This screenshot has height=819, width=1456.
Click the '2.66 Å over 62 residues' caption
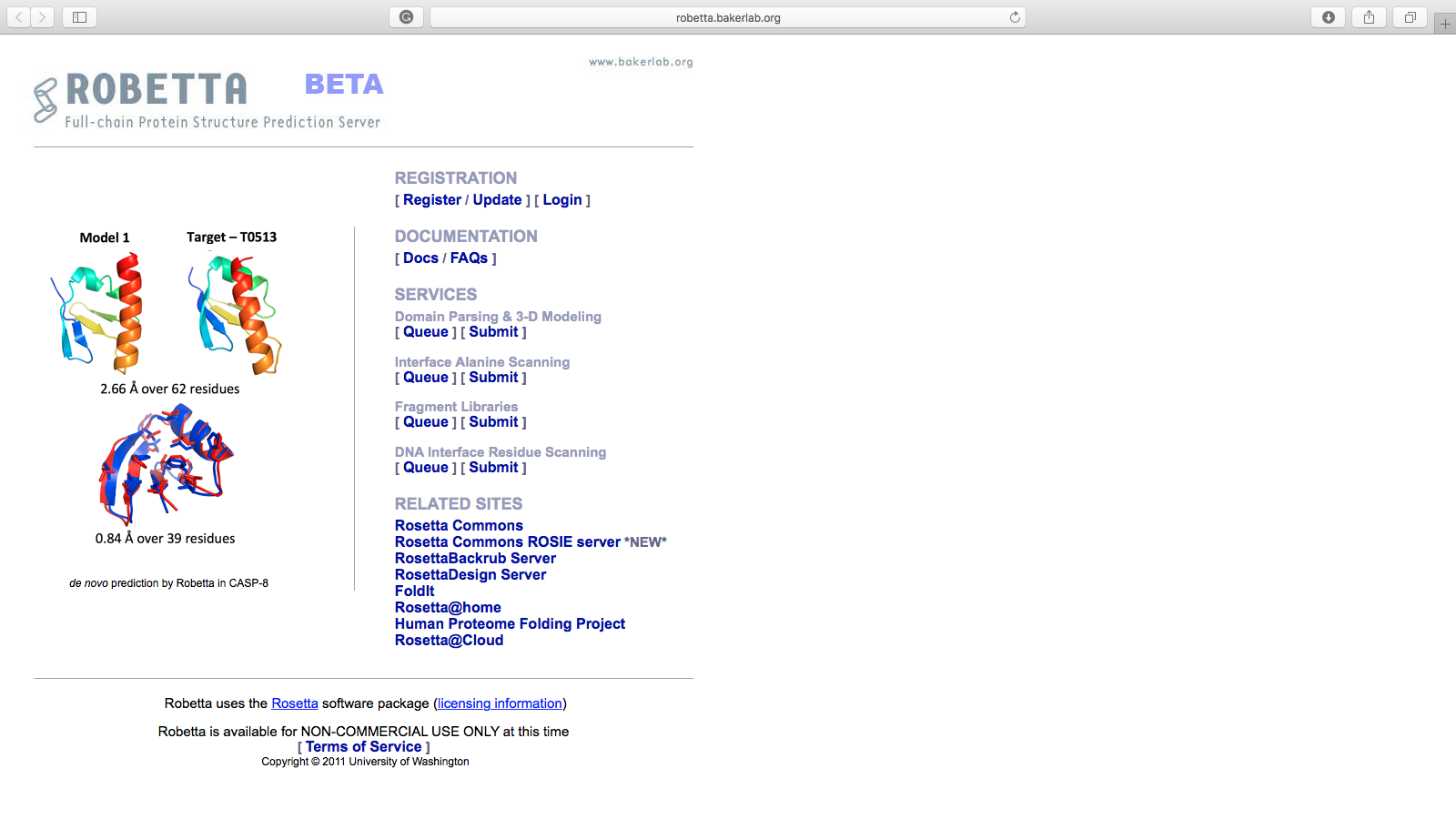click(170, 389)
